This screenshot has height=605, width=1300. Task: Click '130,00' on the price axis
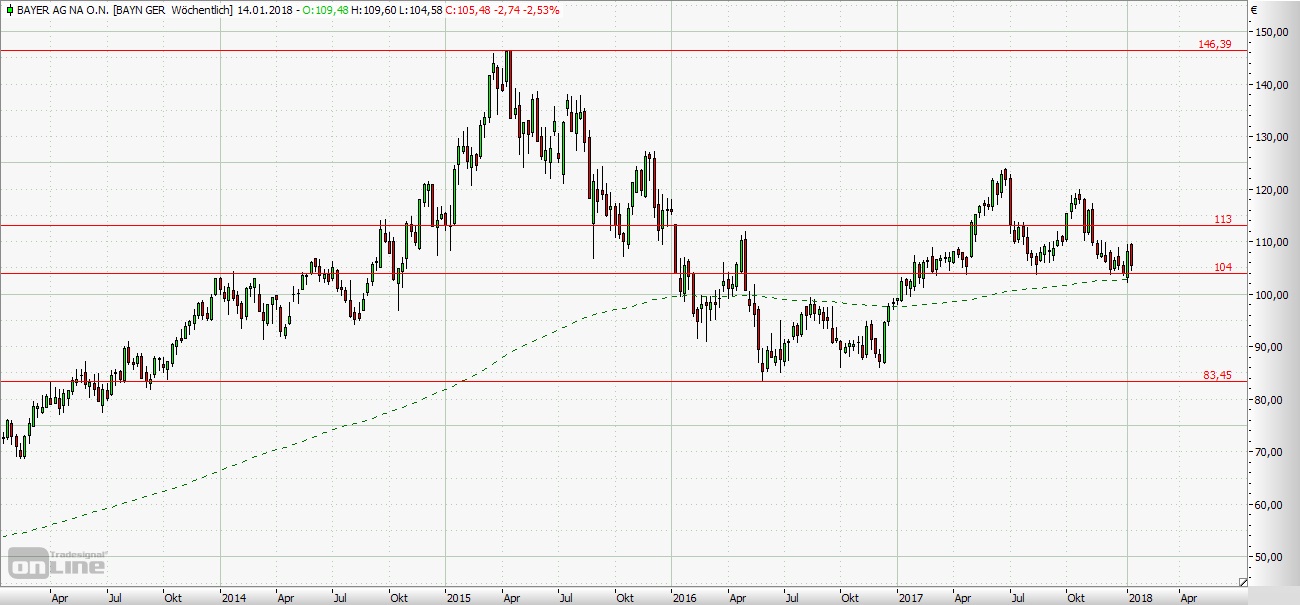[1270, 137]
